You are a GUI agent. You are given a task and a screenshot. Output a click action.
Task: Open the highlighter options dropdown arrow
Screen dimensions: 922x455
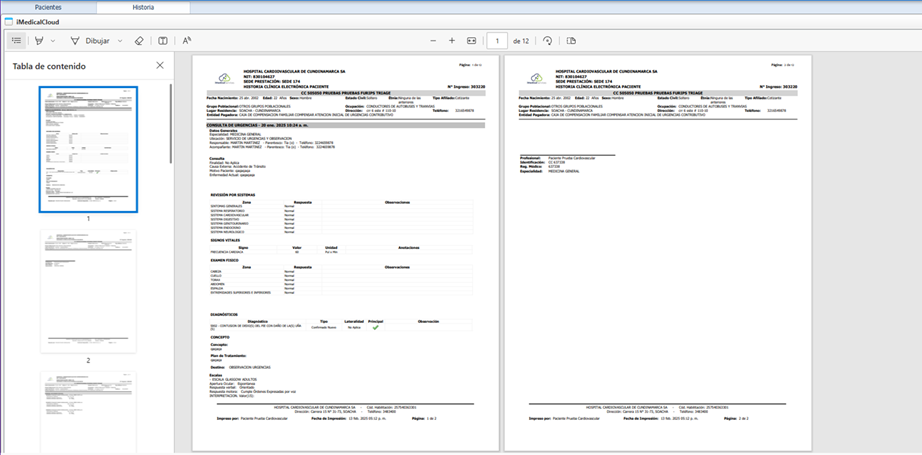55,41
